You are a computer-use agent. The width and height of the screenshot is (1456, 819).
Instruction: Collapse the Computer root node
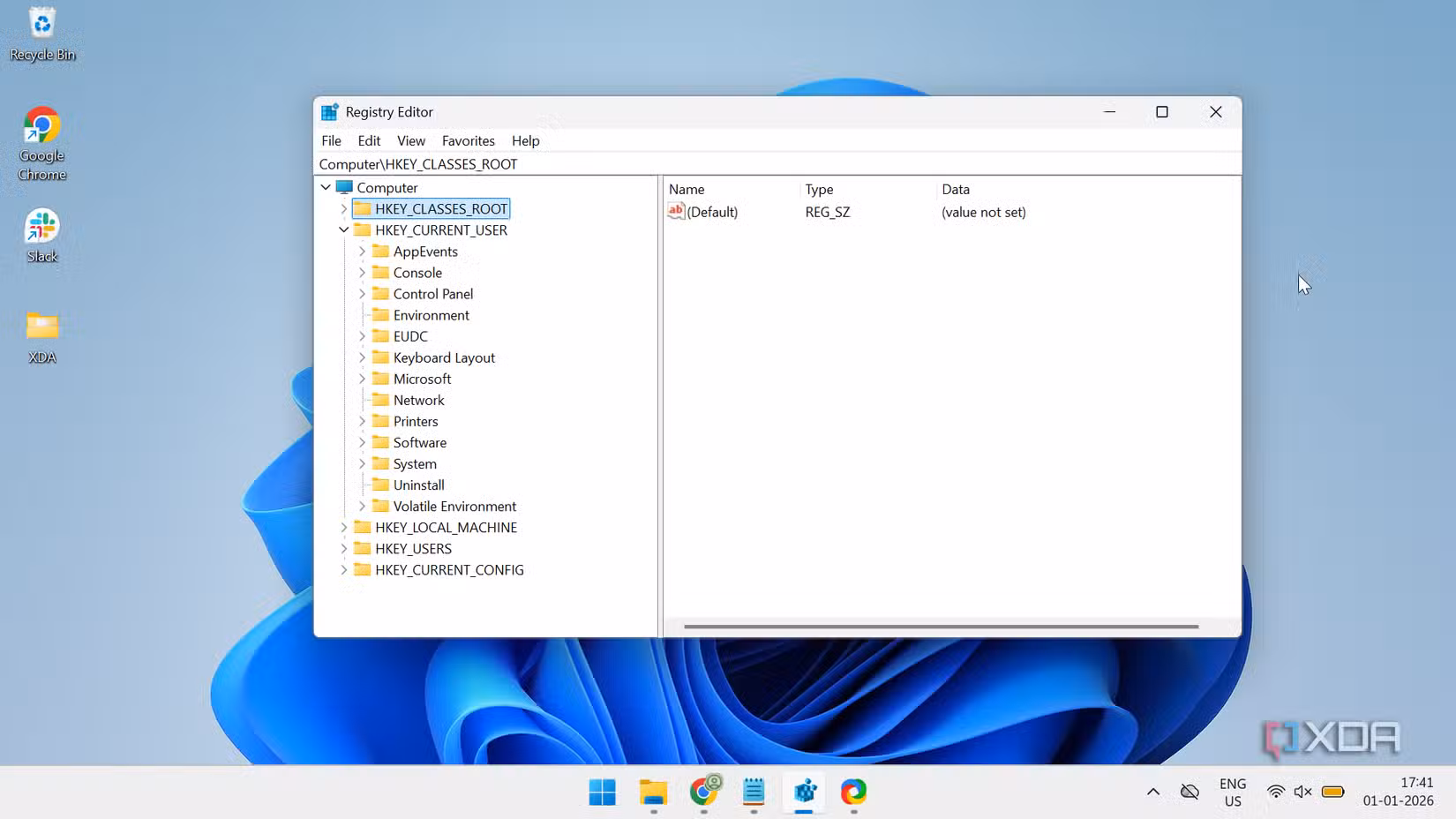(326, 187)
